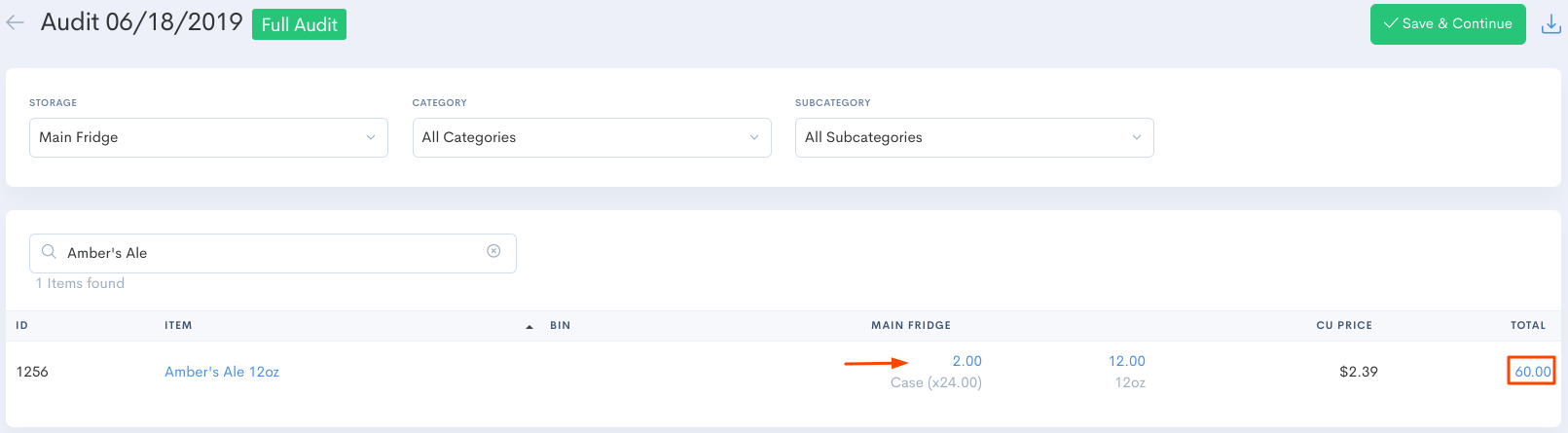Click the 60.00 total value
The height and width of the screenshot is (433, 1568).
pos(1532,372)
